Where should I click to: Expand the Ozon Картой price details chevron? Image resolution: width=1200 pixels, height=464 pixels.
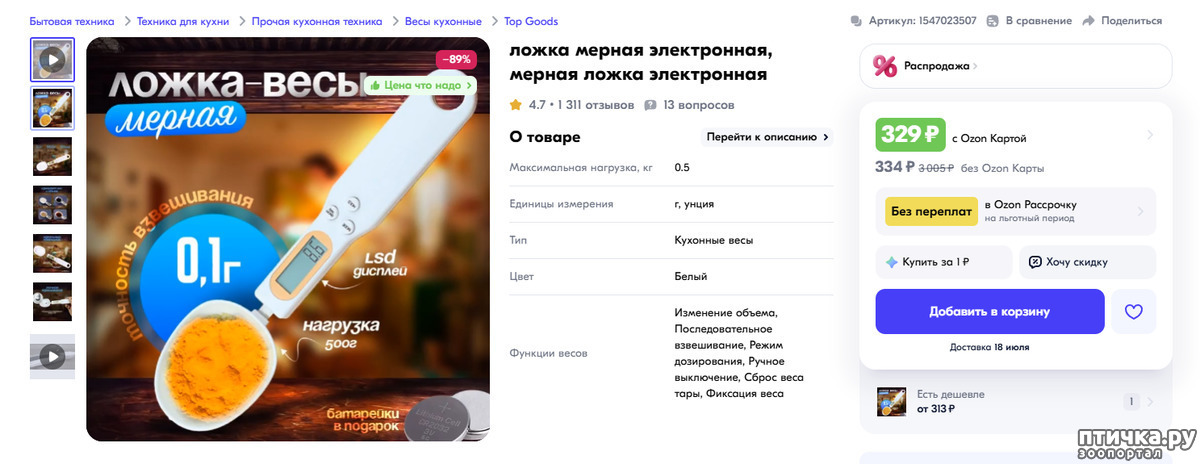click(x=1149, y=135)
